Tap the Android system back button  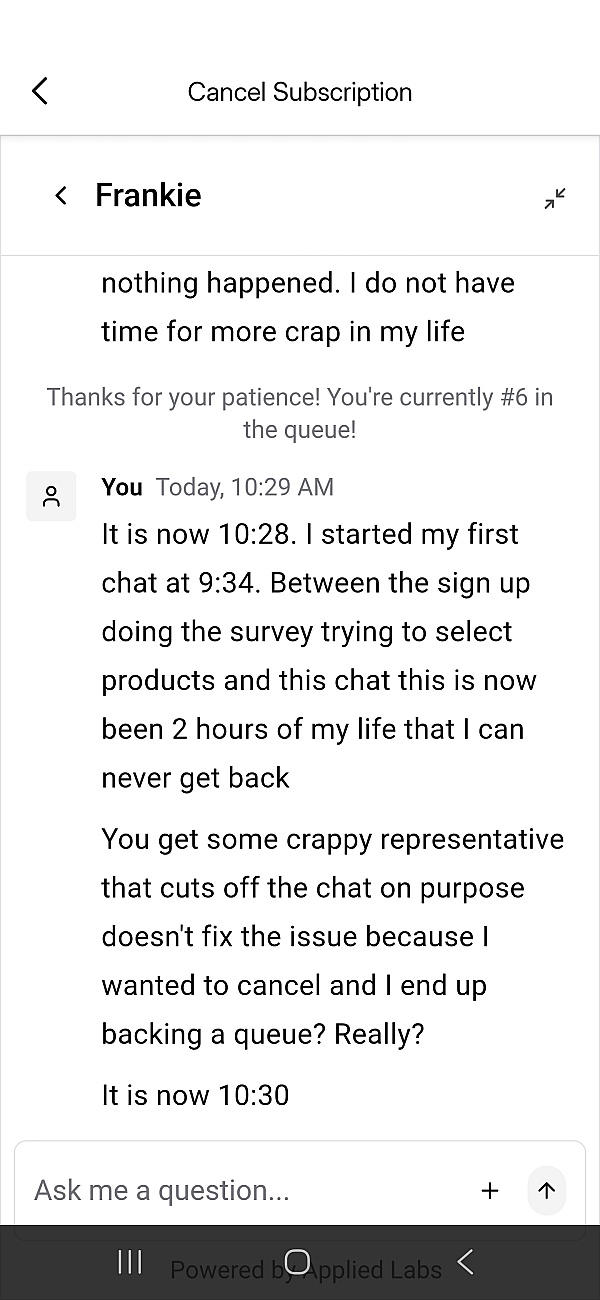point(465,1262)
